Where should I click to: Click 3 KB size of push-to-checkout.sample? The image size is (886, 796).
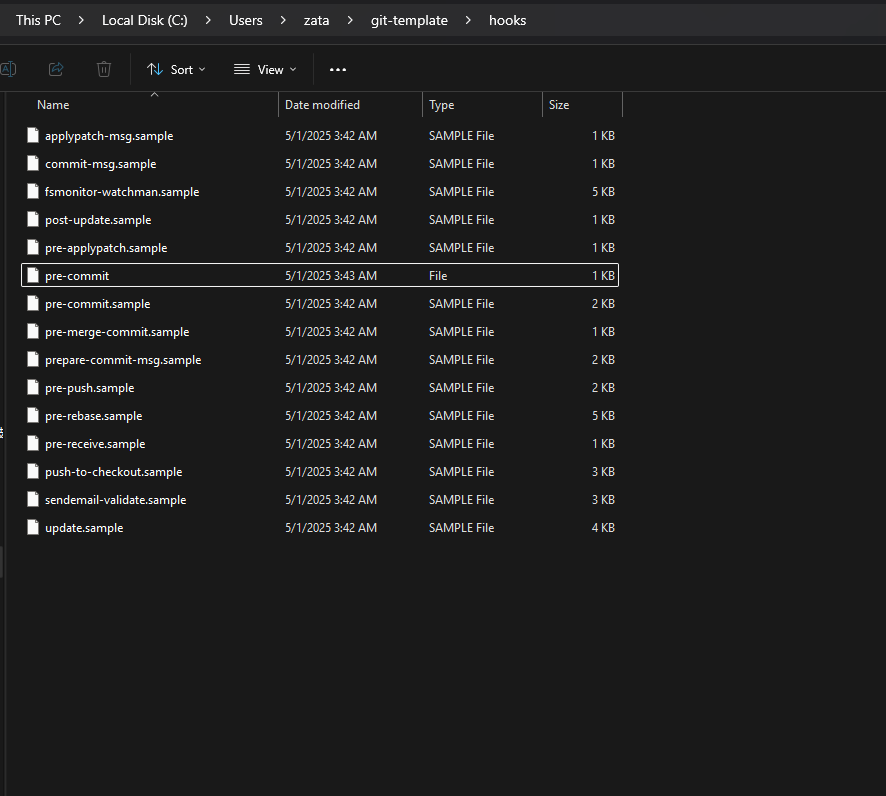603,472
